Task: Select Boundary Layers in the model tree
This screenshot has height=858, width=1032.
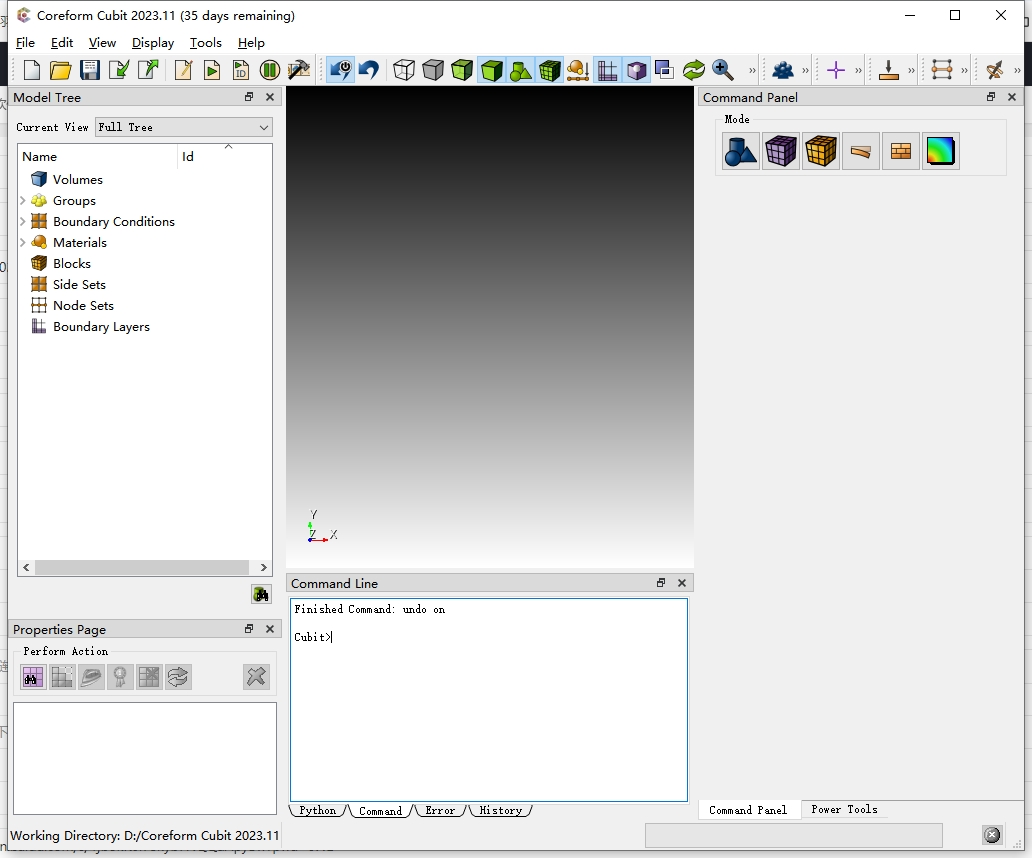Action: (x=101, y=327)
